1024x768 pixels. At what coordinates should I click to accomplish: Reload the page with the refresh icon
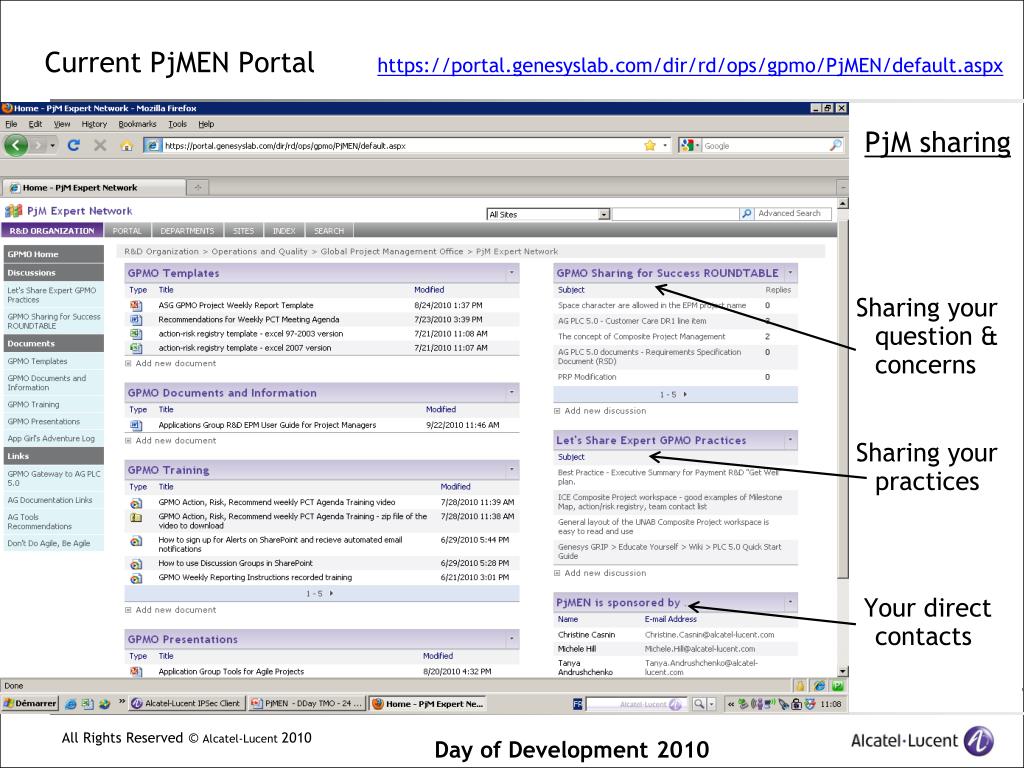point(74,145)
